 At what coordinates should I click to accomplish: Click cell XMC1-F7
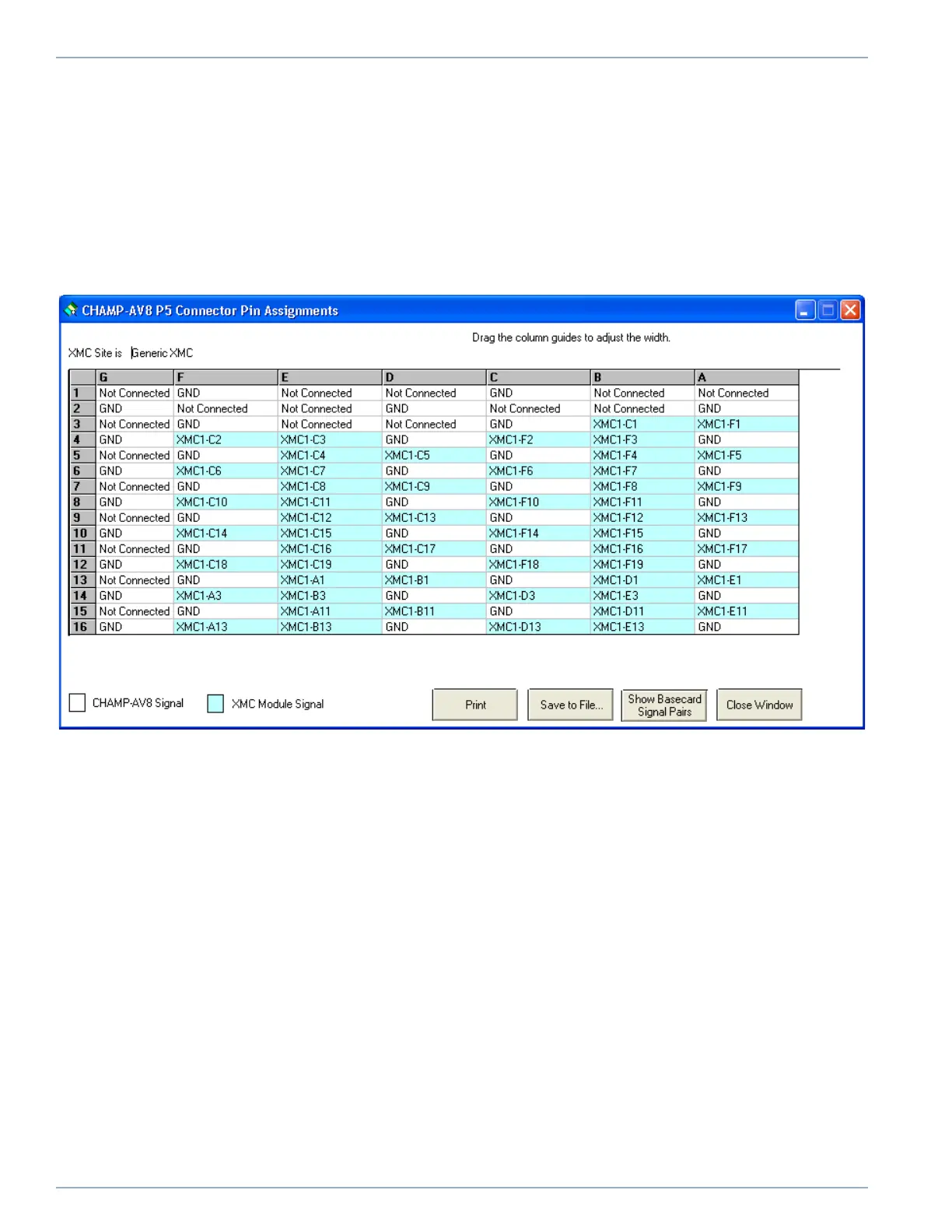pyautogui.click(x=642, y=471)
